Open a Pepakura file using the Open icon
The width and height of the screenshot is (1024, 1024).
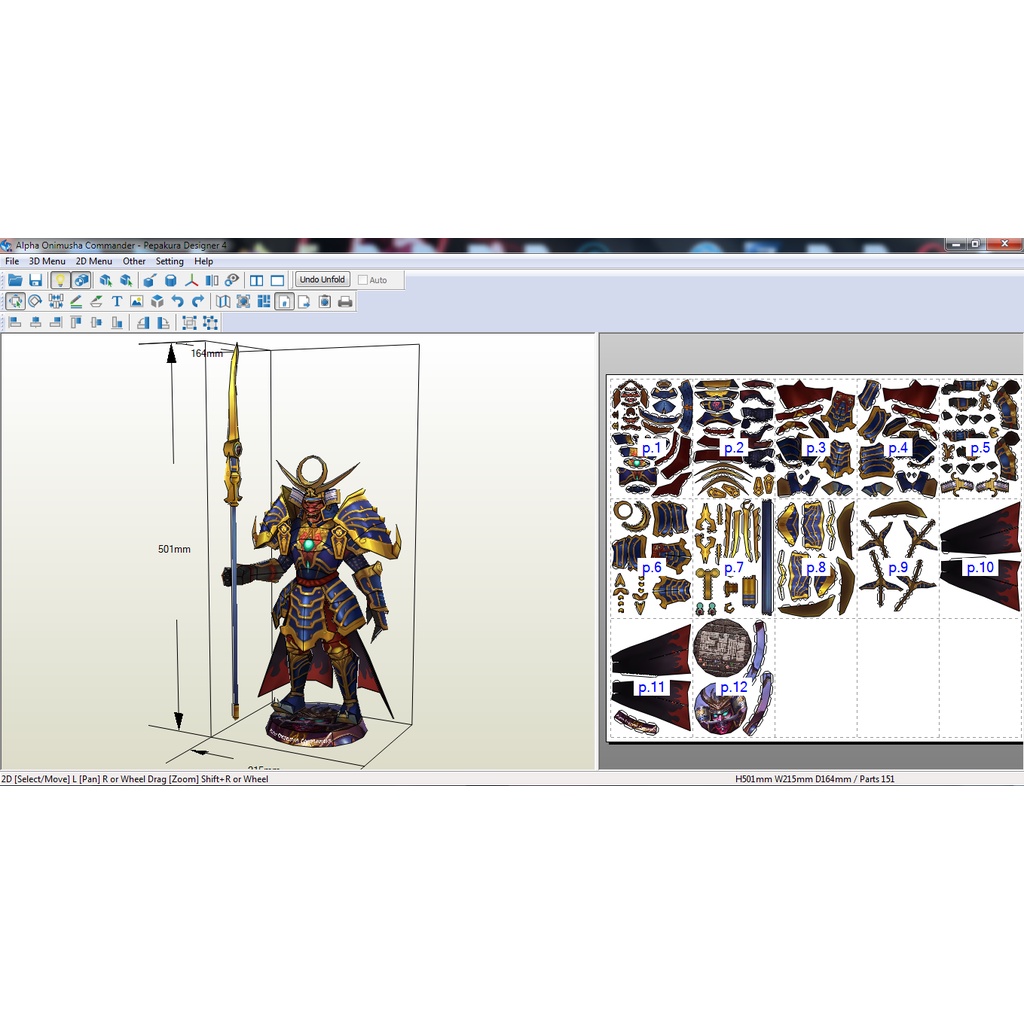pos(14,280)
